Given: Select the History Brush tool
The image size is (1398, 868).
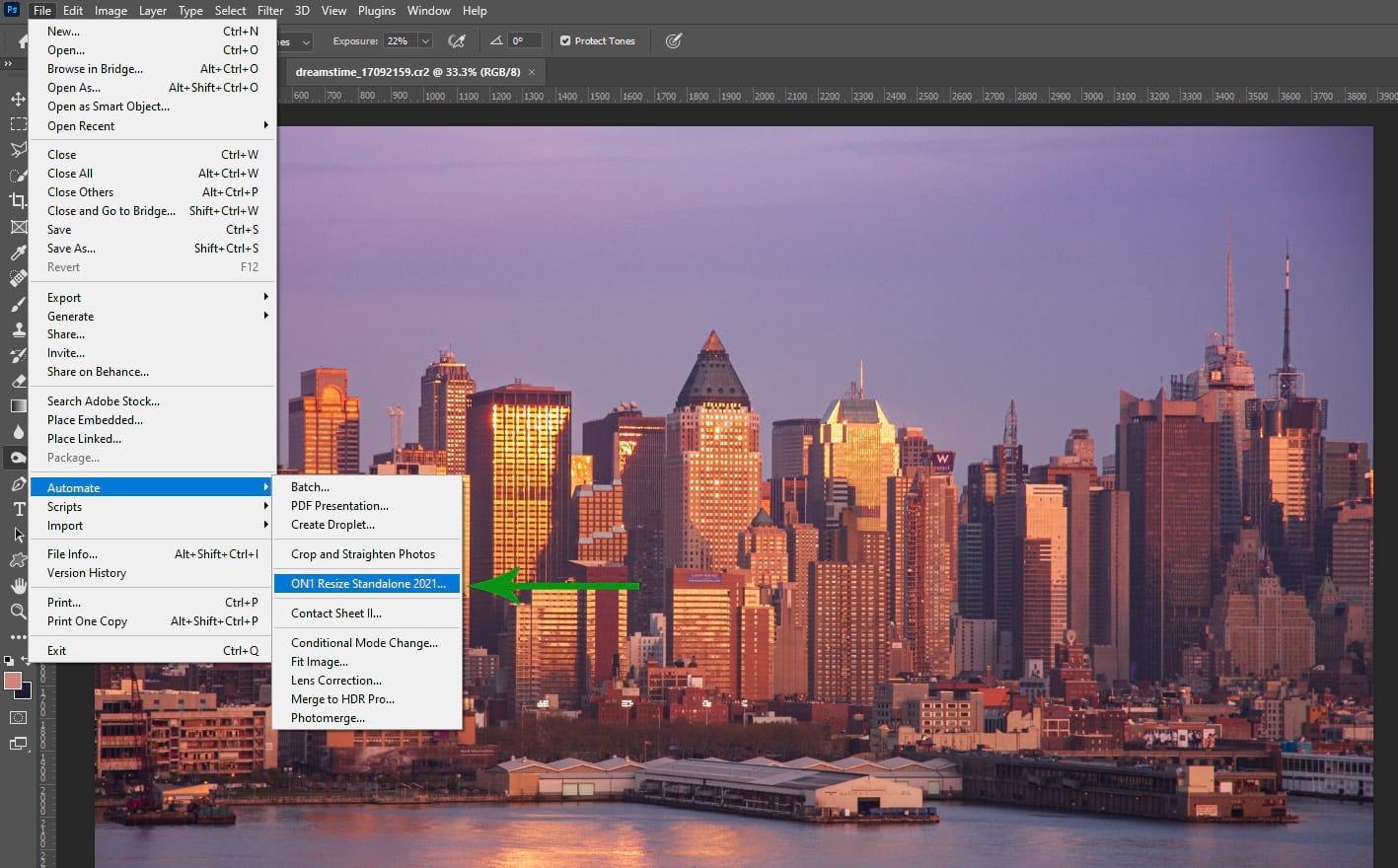Looking at the screenshot, I should coord(18,355).
